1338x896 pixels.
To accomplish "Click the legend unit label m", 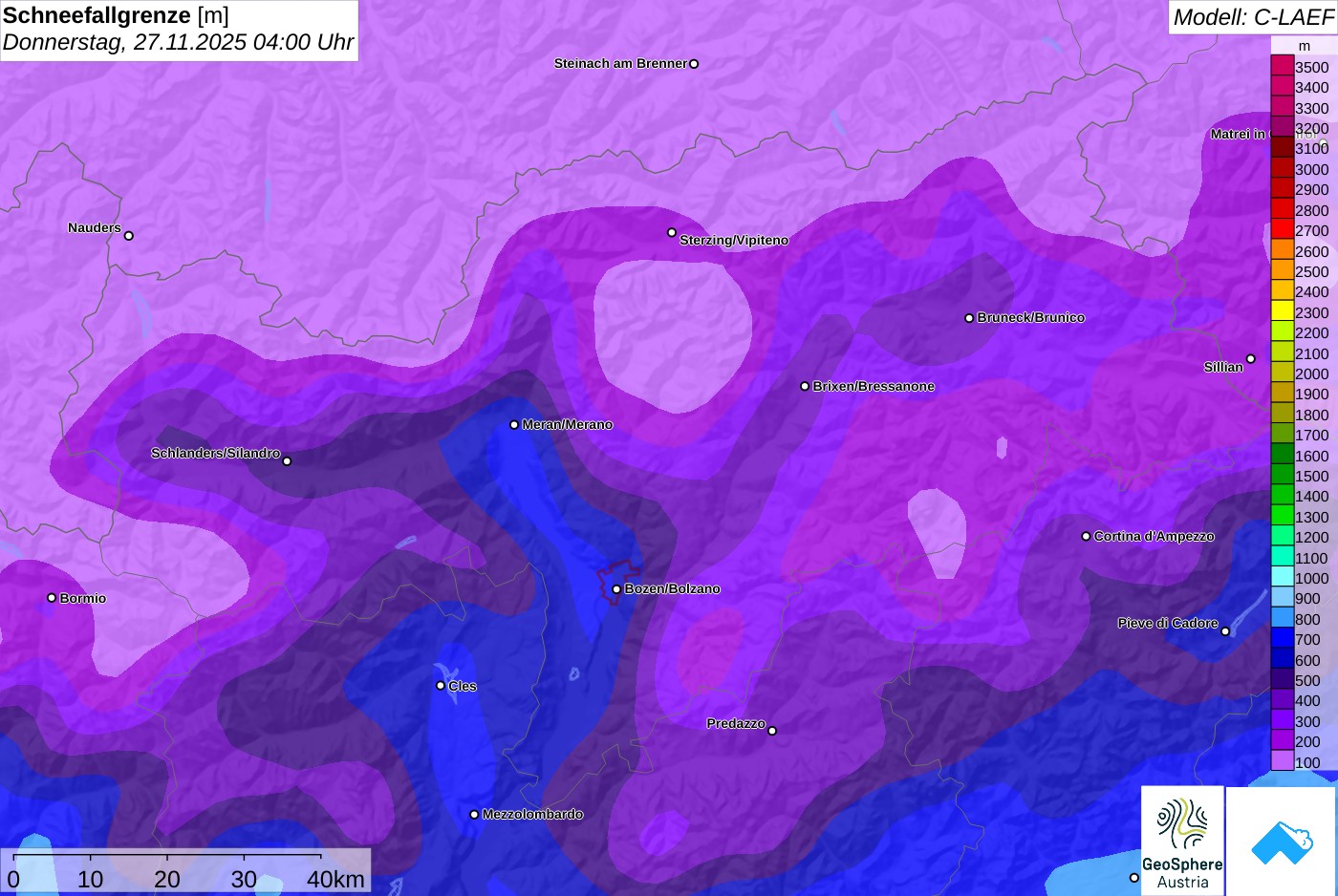I will click(x=1305, y=46).
